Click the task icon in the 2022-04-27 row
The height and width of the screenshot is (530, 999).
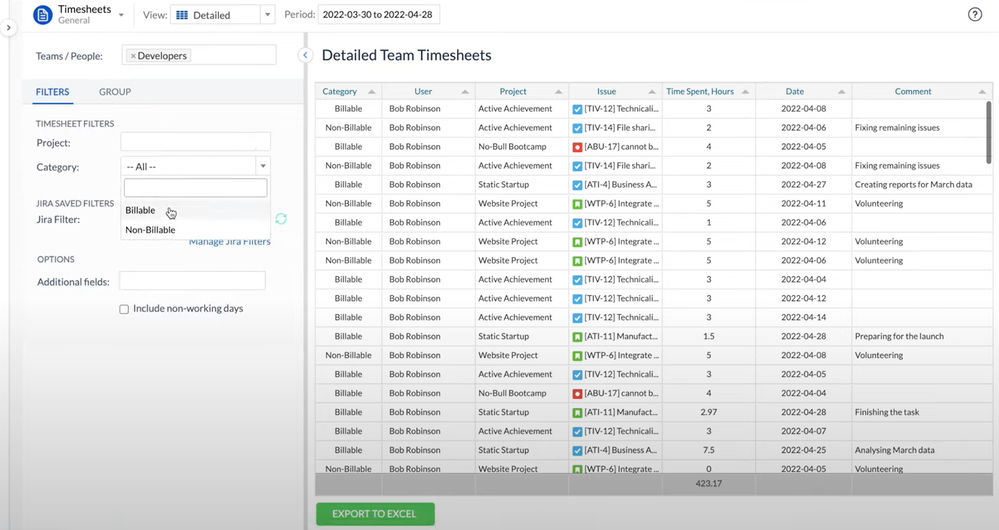point(577,185)
